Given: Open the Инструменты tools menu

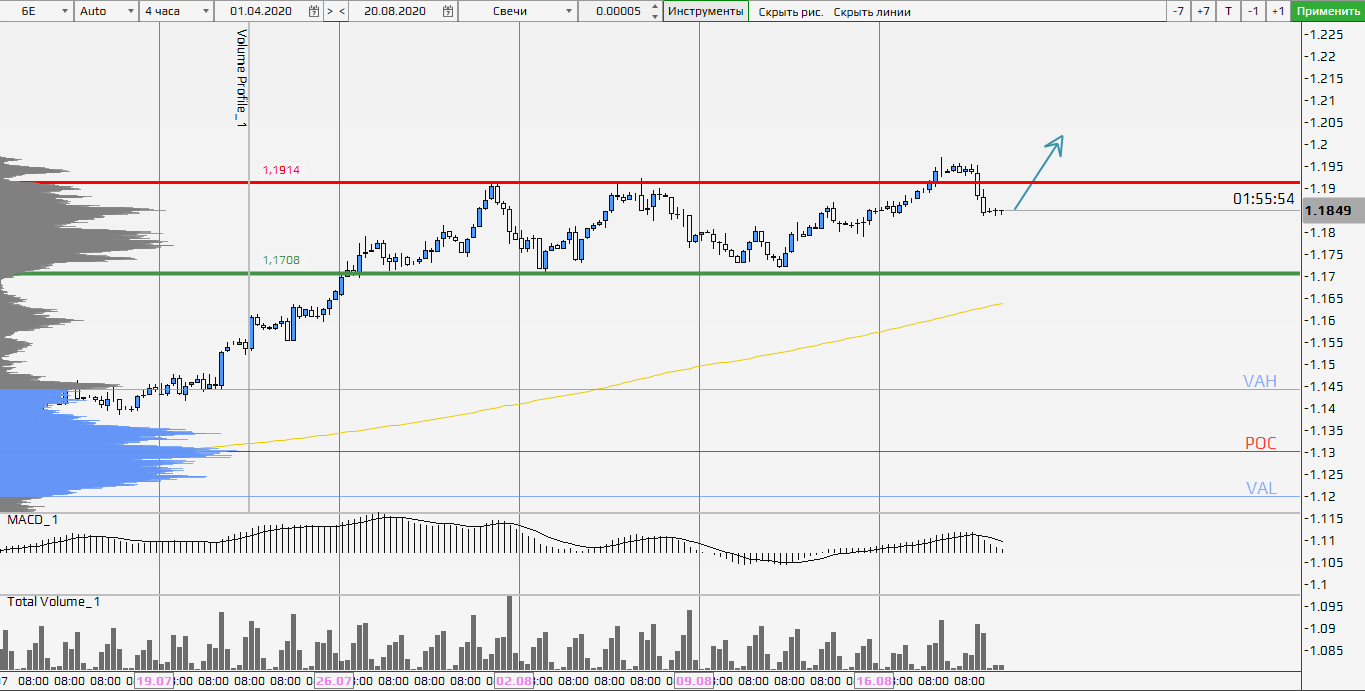Looking at the screenshot, I should (706, 11).
